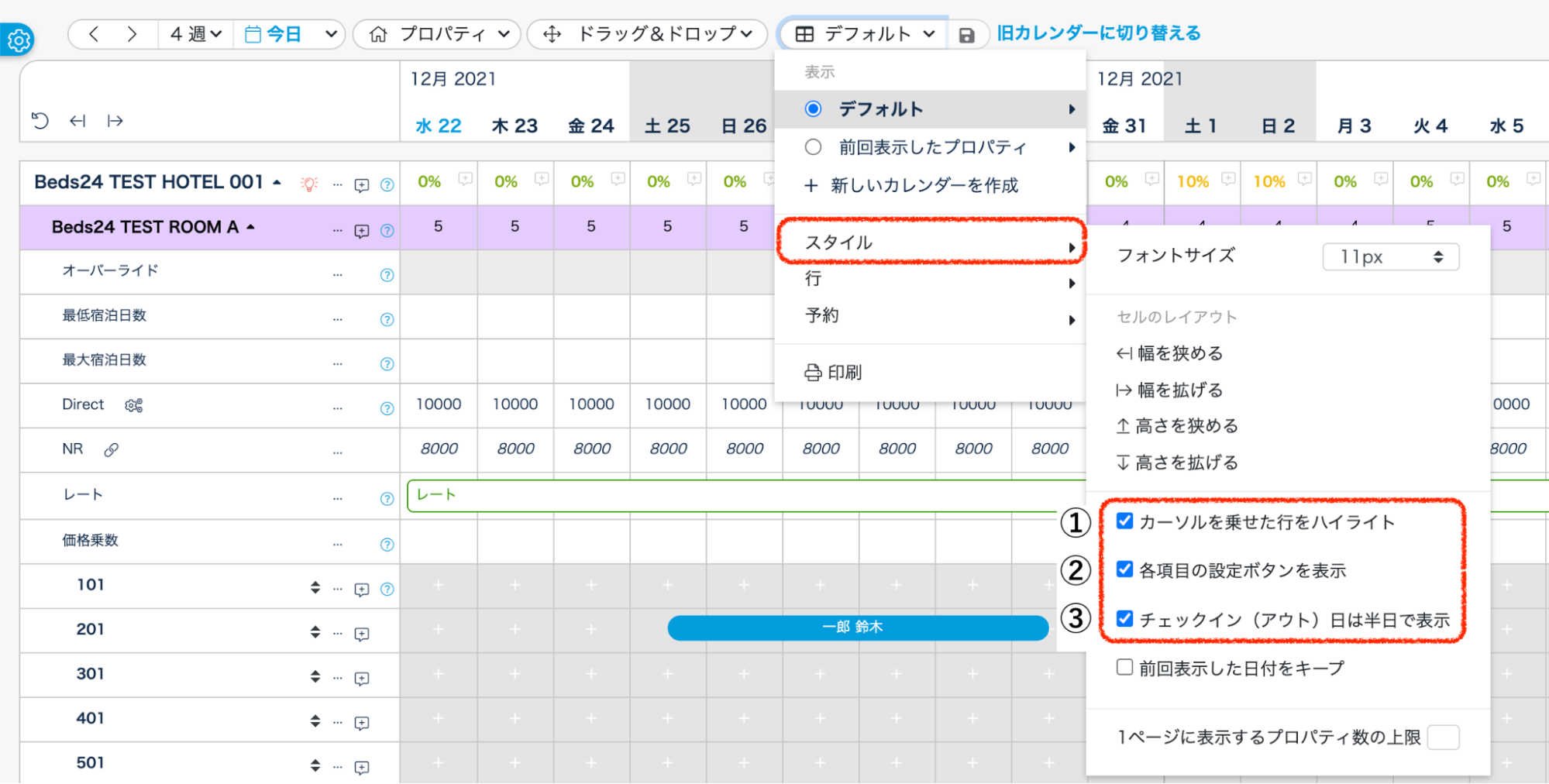Open the プロパティ dropdown in toolbar
Viewport: 1549px width, 784px height.
coord(438,34)
